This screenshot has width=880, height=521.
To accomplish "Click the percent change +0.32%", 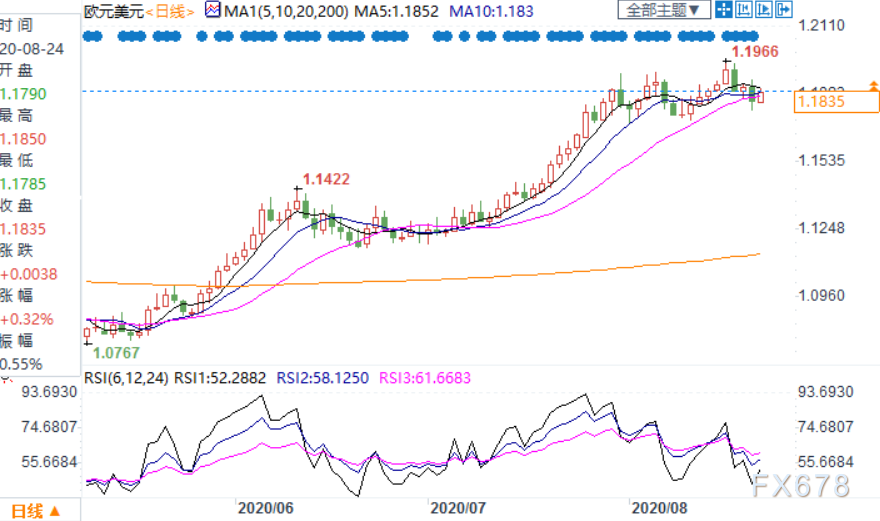I will pos(27,319).
